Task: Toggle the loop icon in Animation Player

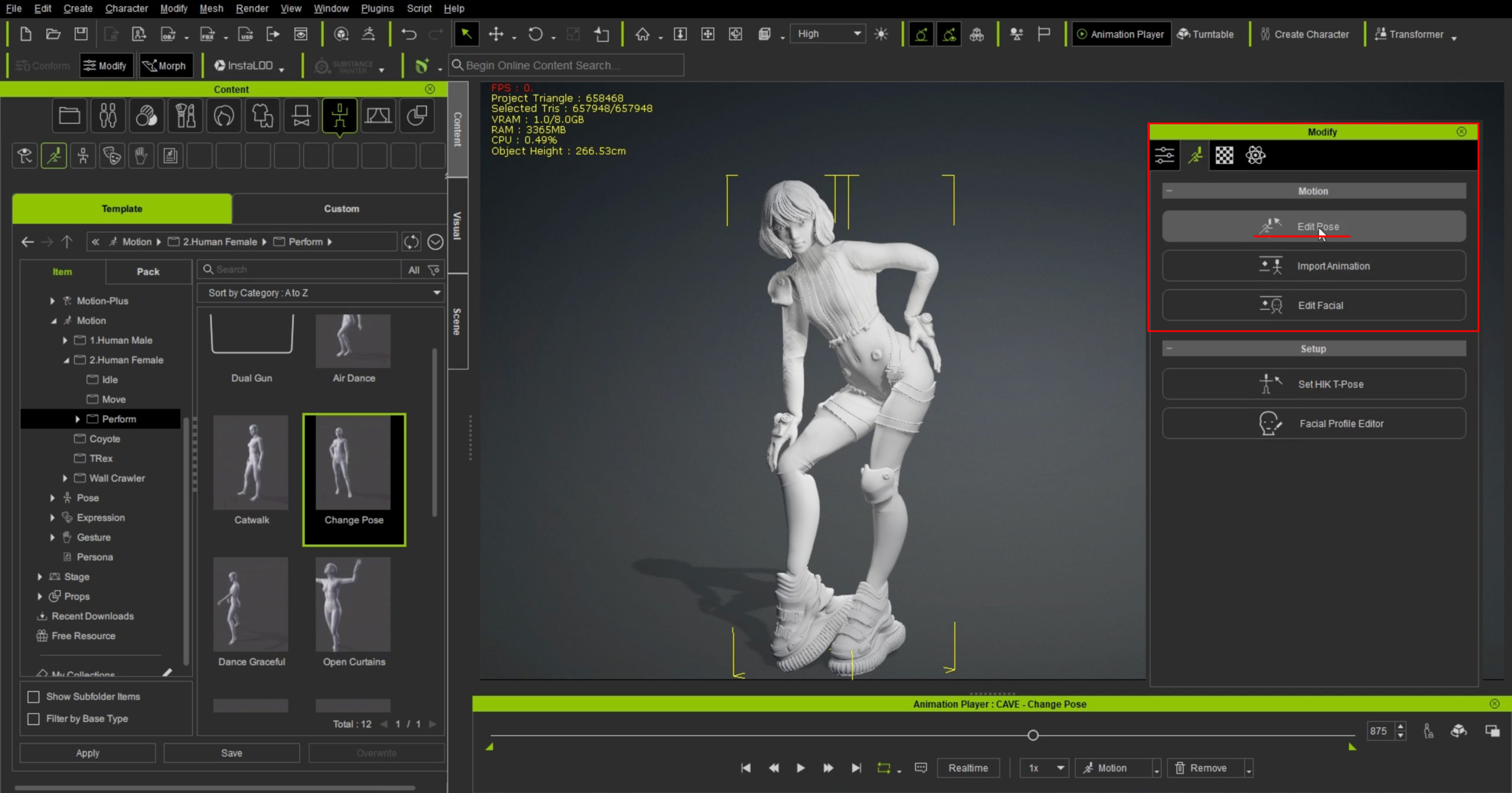Action: click(884, 768)
